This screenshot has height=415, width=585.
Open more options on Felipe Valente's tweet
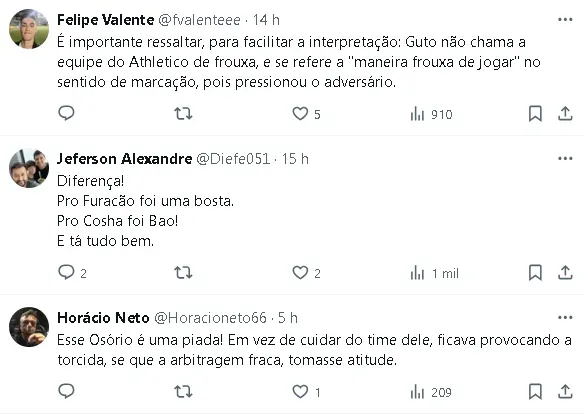(x=565, y=19)
